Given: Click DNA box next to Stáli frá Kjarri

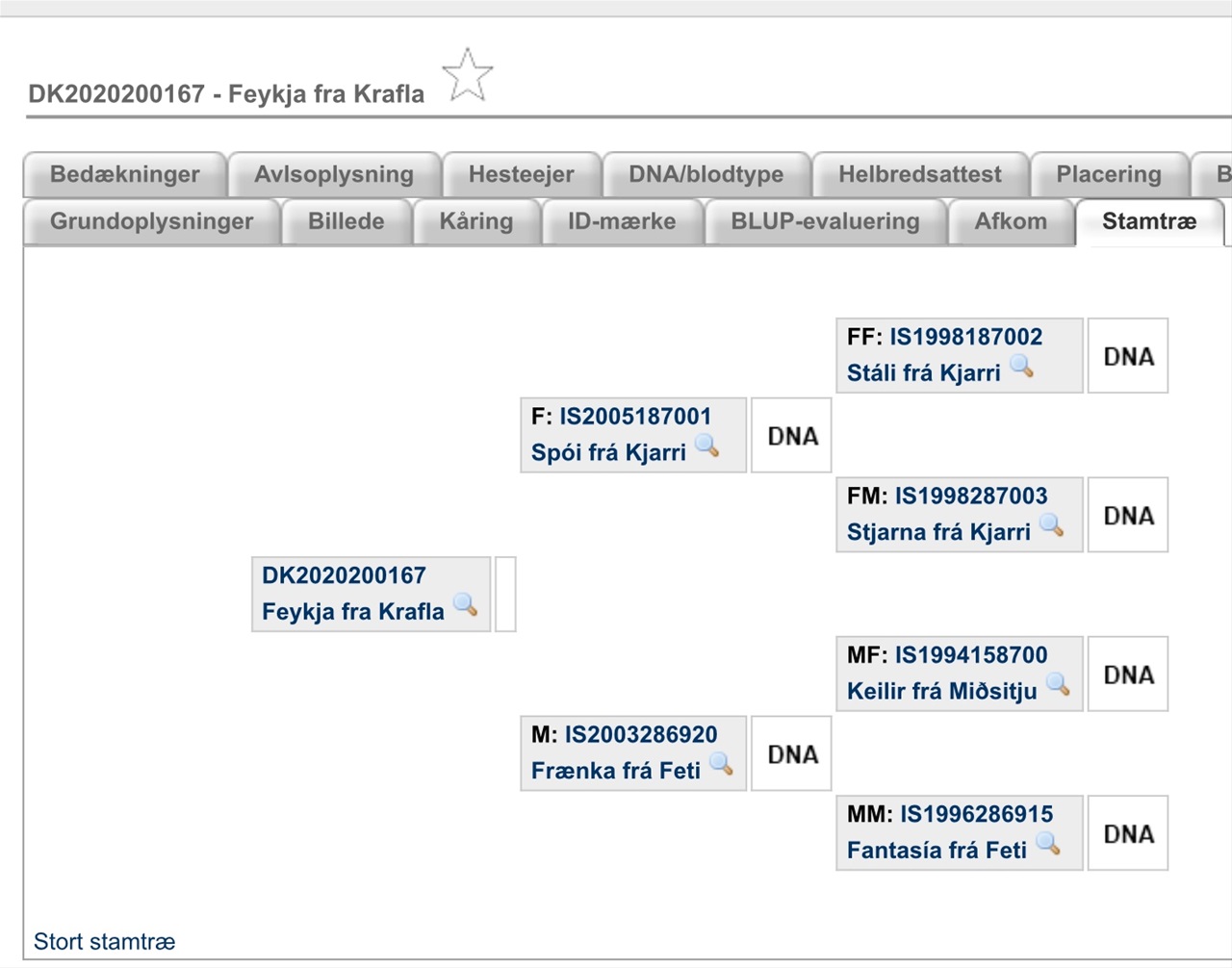Looking at the screenshot, I should click(1128, 356).
